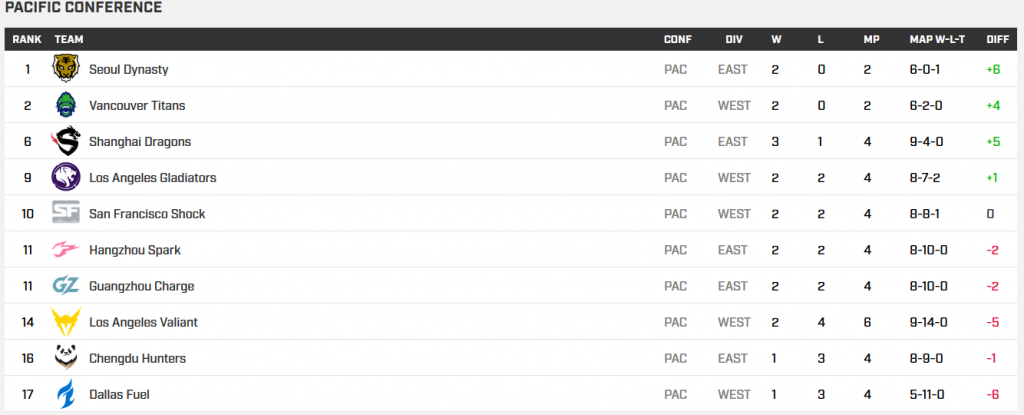Click the San Francisco Shock SF logo

66,213
